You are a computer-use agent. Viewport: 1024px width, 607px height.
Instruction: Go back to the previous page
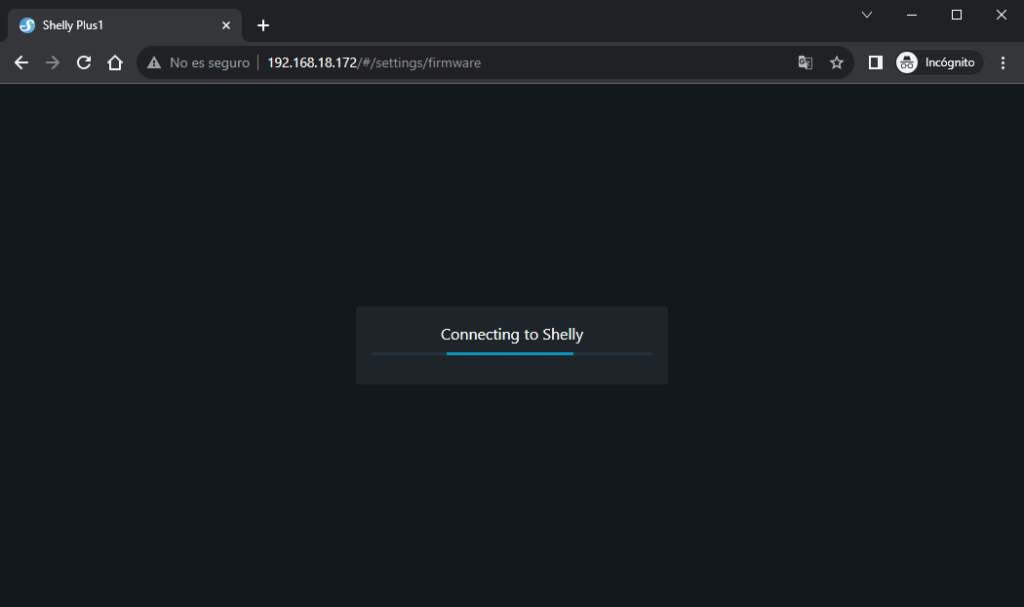21,63
